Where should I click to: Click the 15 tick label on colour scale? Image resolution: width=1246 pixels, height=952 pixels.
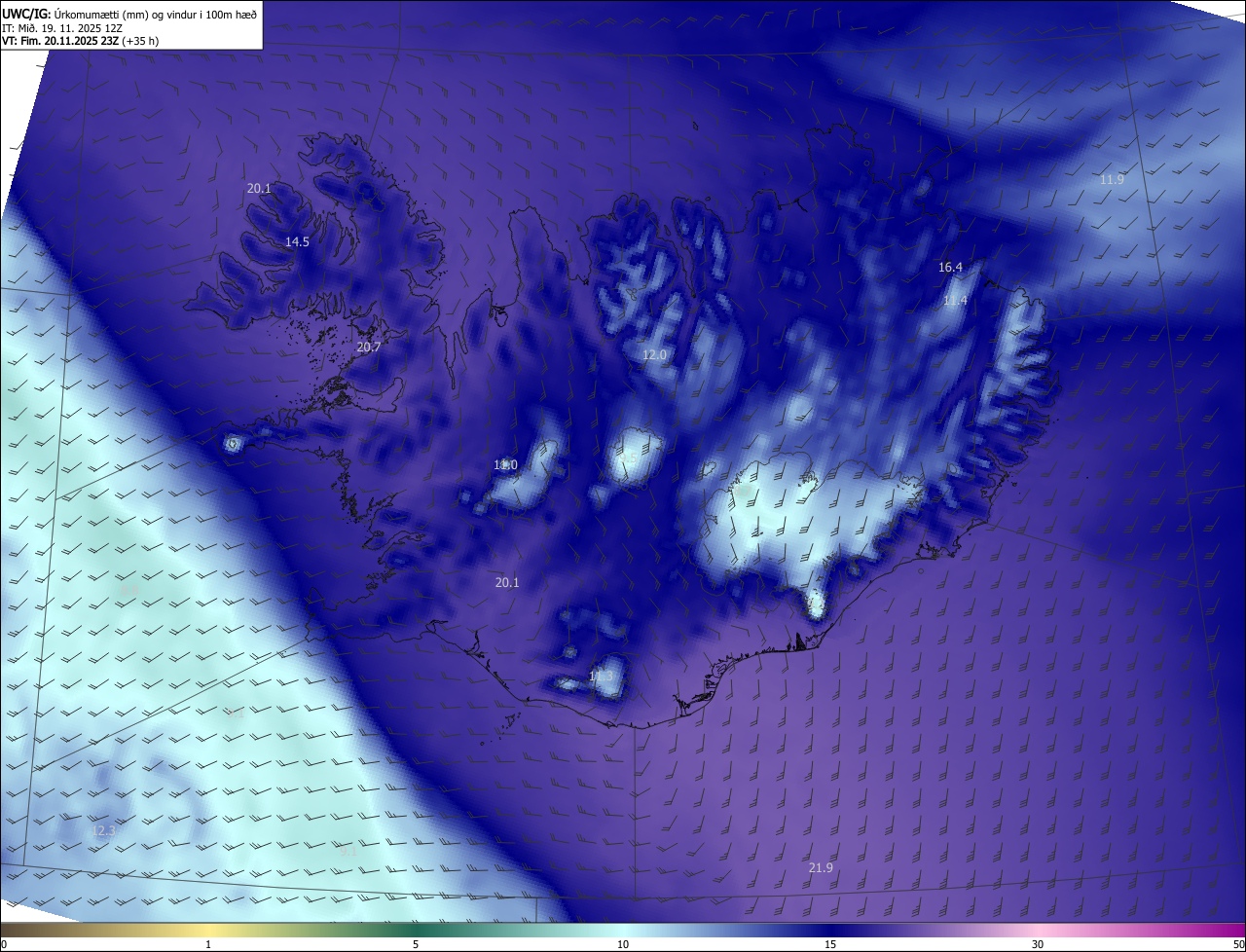pyautogui.click(x=830, y=945)
